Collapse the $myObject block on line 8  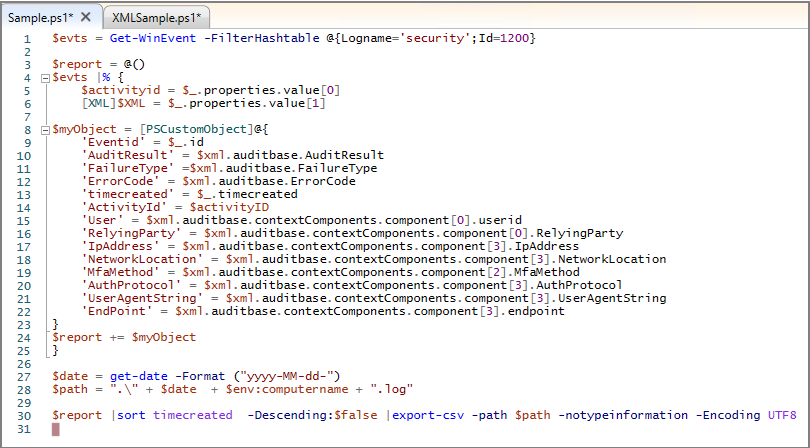45,130
